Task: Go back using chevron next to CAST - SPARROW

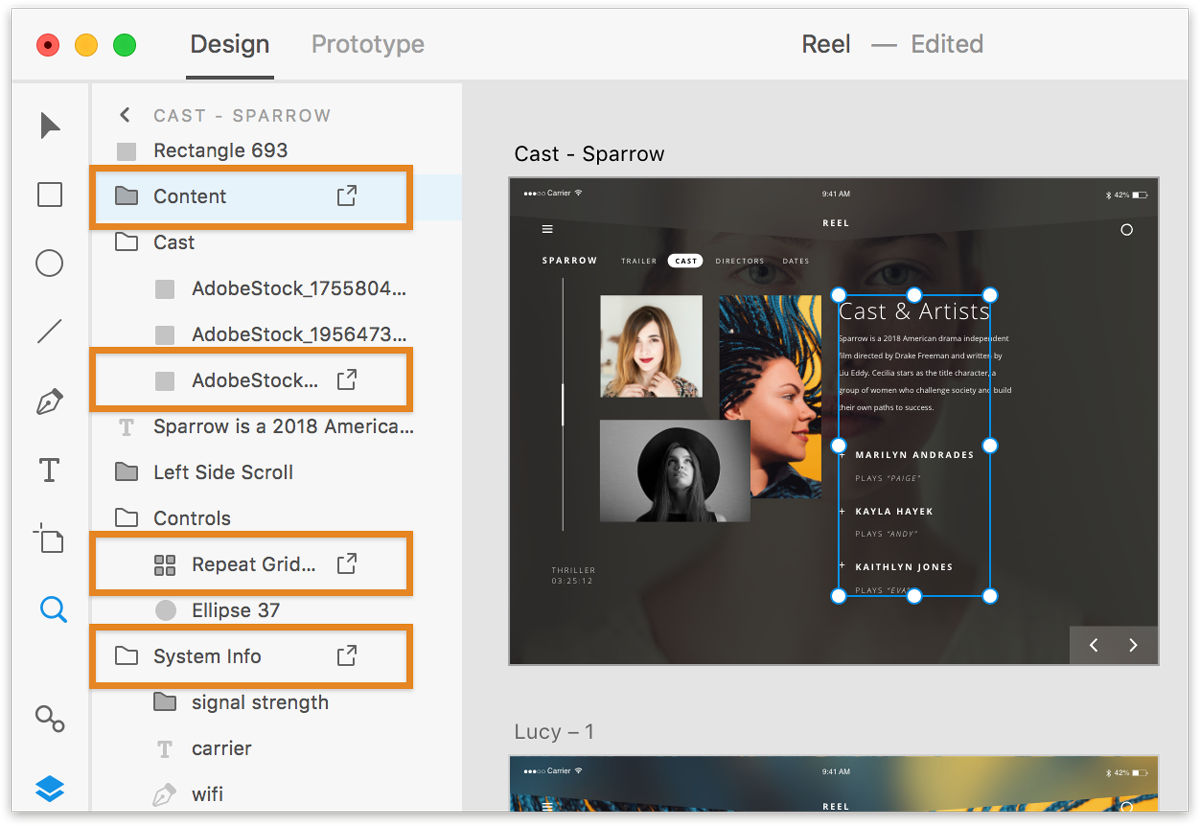Action: click(x=125, y=115)
